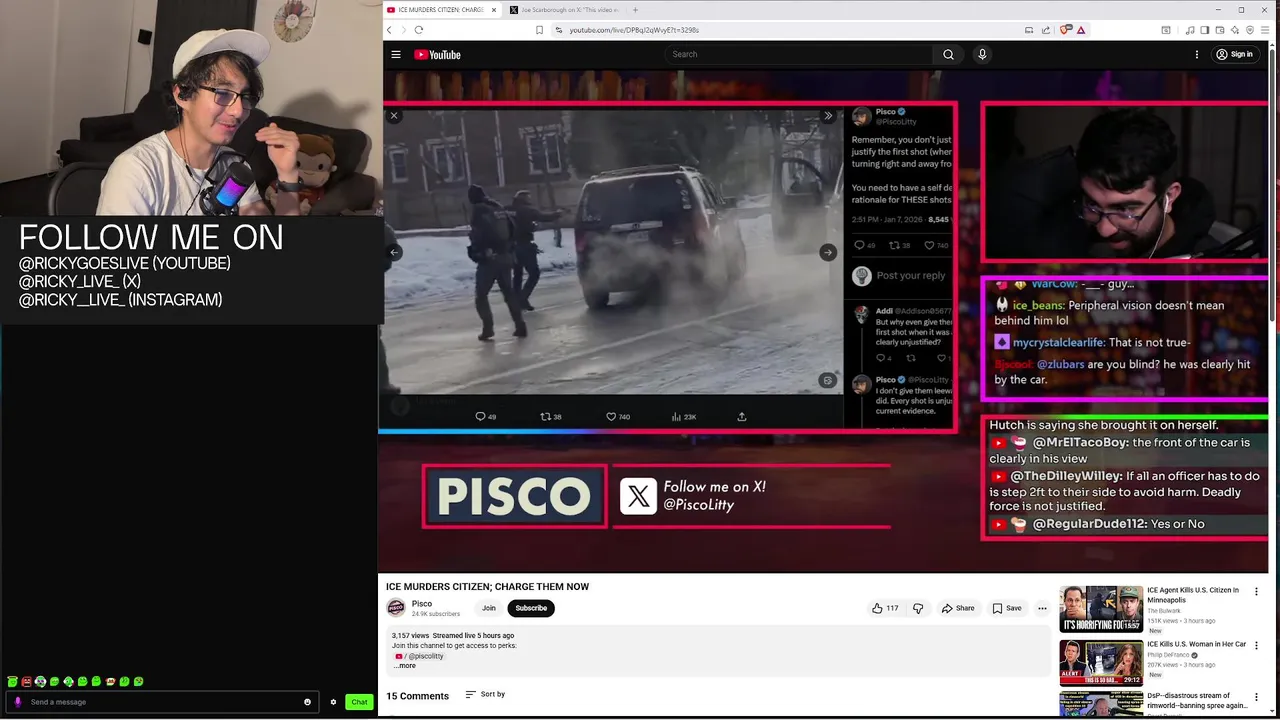
Task: Open the media control music note icon
Action: point(1190,30)
